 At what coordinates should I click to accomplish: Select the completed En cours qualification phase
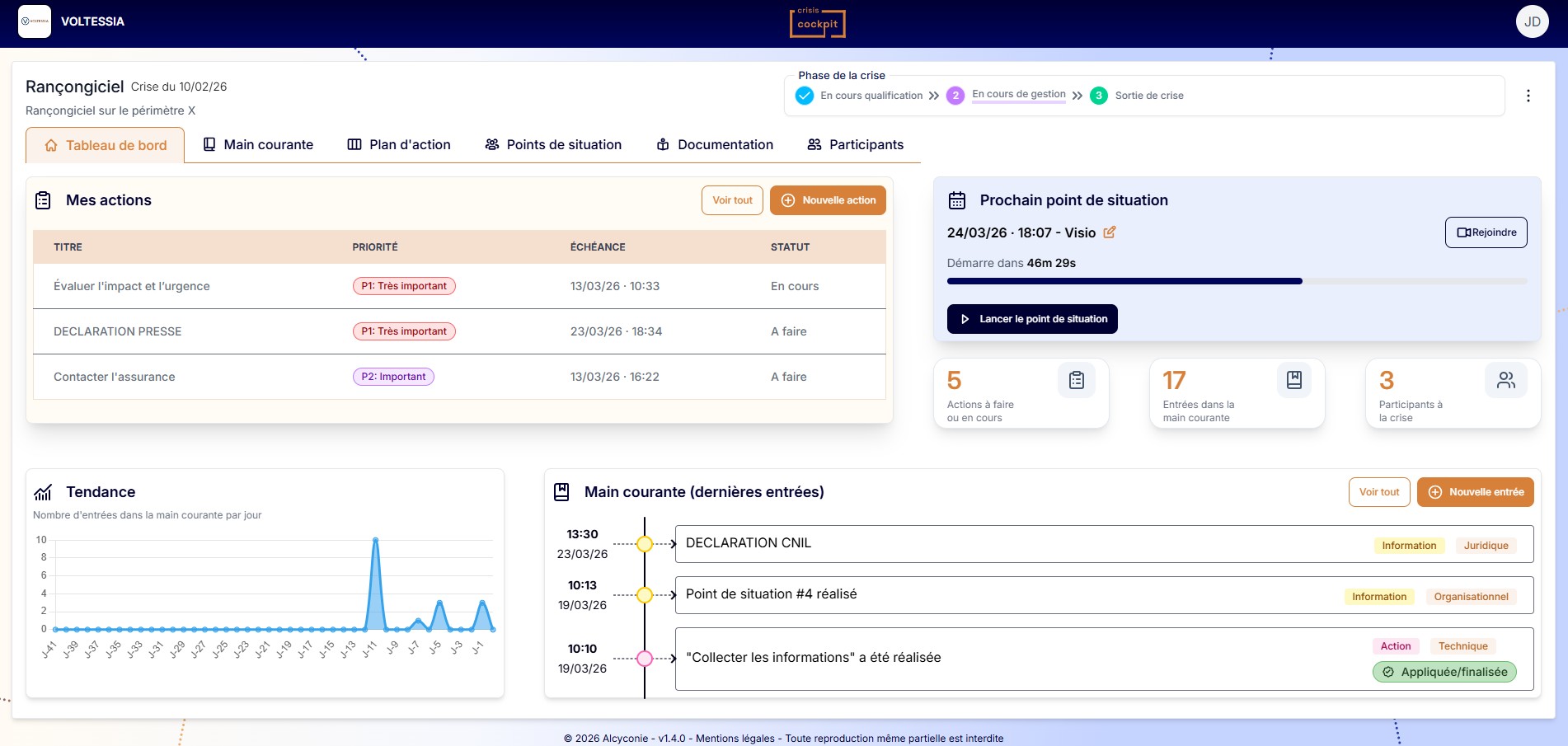[x=860, y=96]
